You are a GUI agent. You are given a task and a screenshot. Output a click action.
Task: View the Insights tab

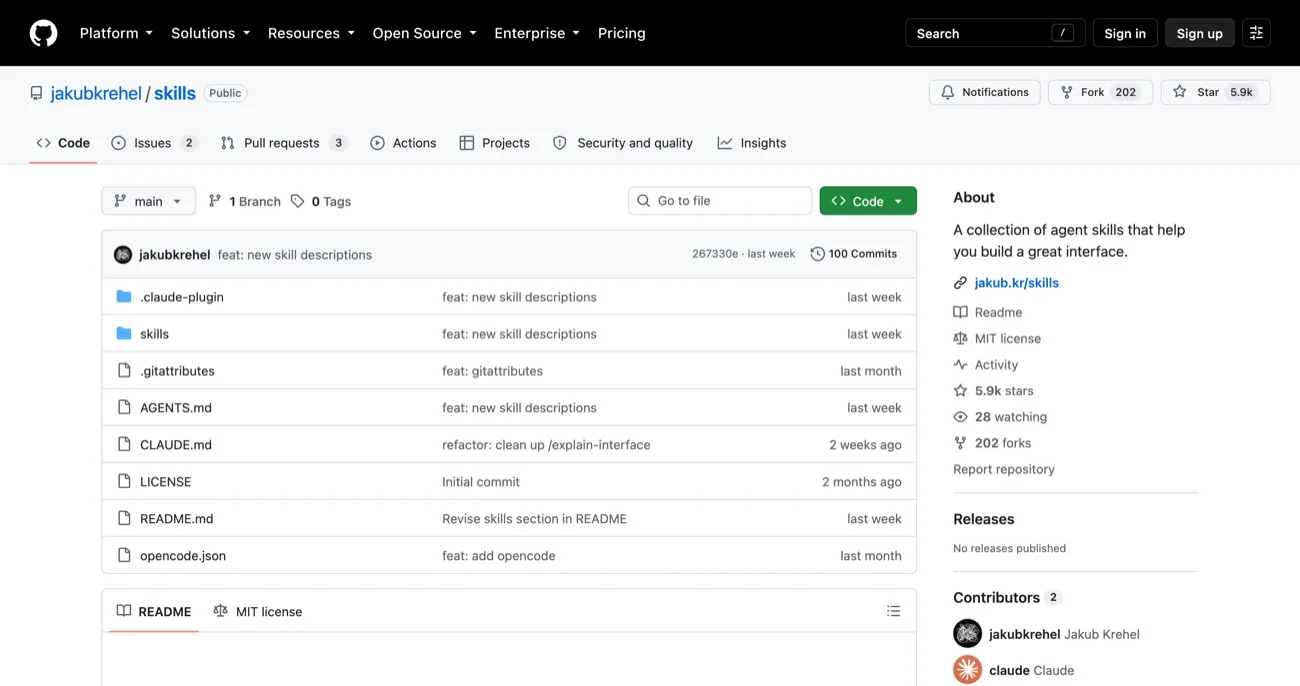pos(752,143)
